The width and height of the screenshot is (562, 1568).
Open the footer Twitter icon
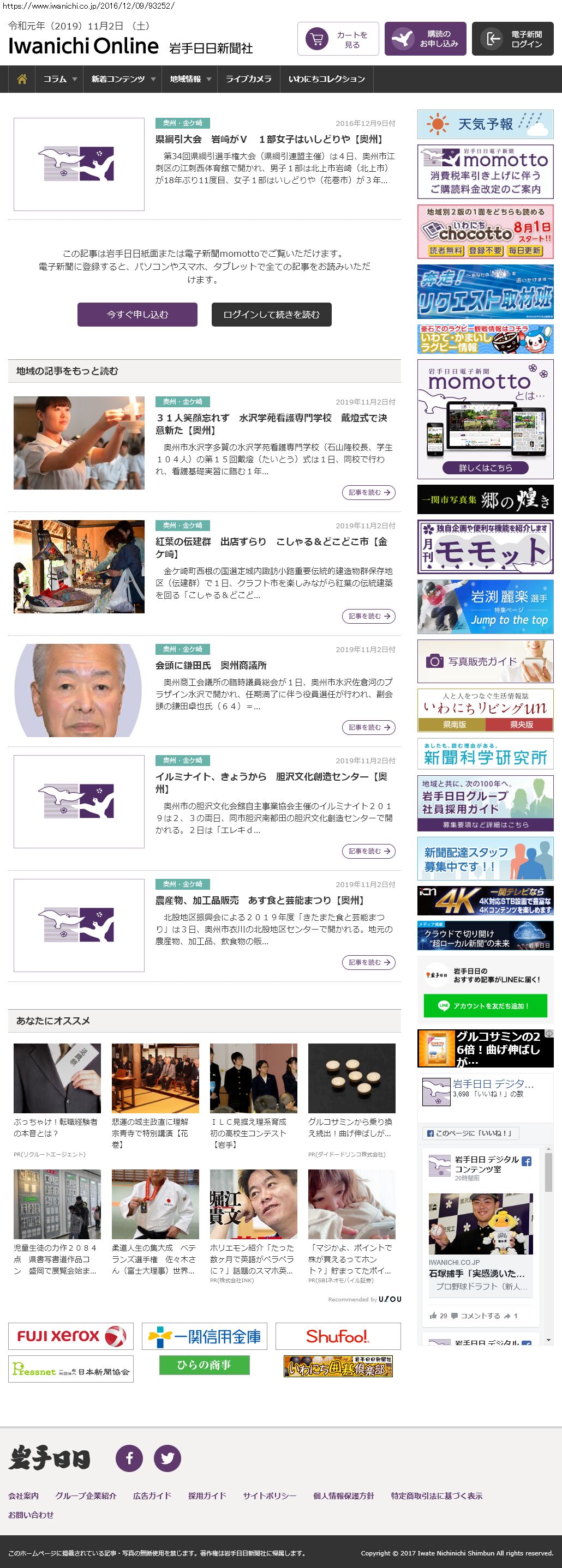167,1458
